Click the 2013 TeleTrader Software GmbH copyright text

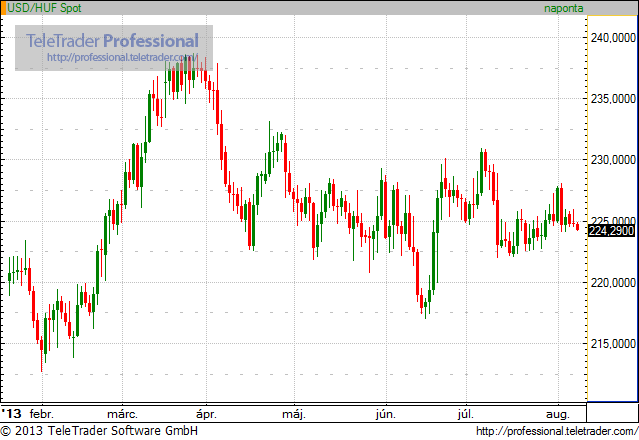pos(99,431)
